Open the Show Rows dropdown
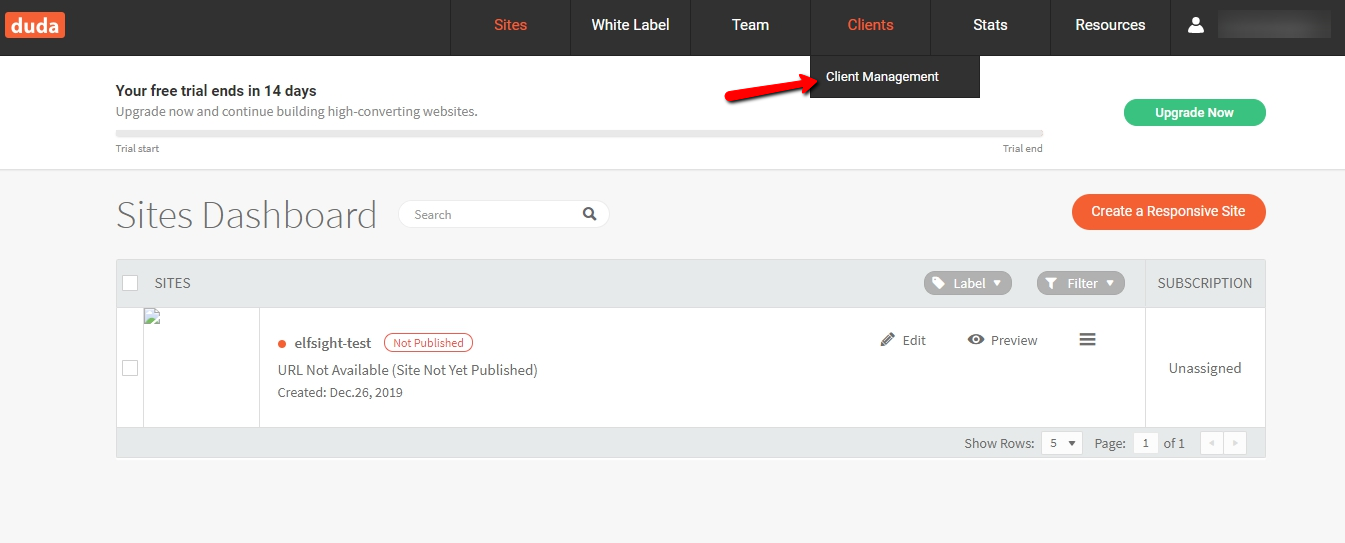Screen dimensions: 1345x543 pyautogui.click(x=1062, y=443)
